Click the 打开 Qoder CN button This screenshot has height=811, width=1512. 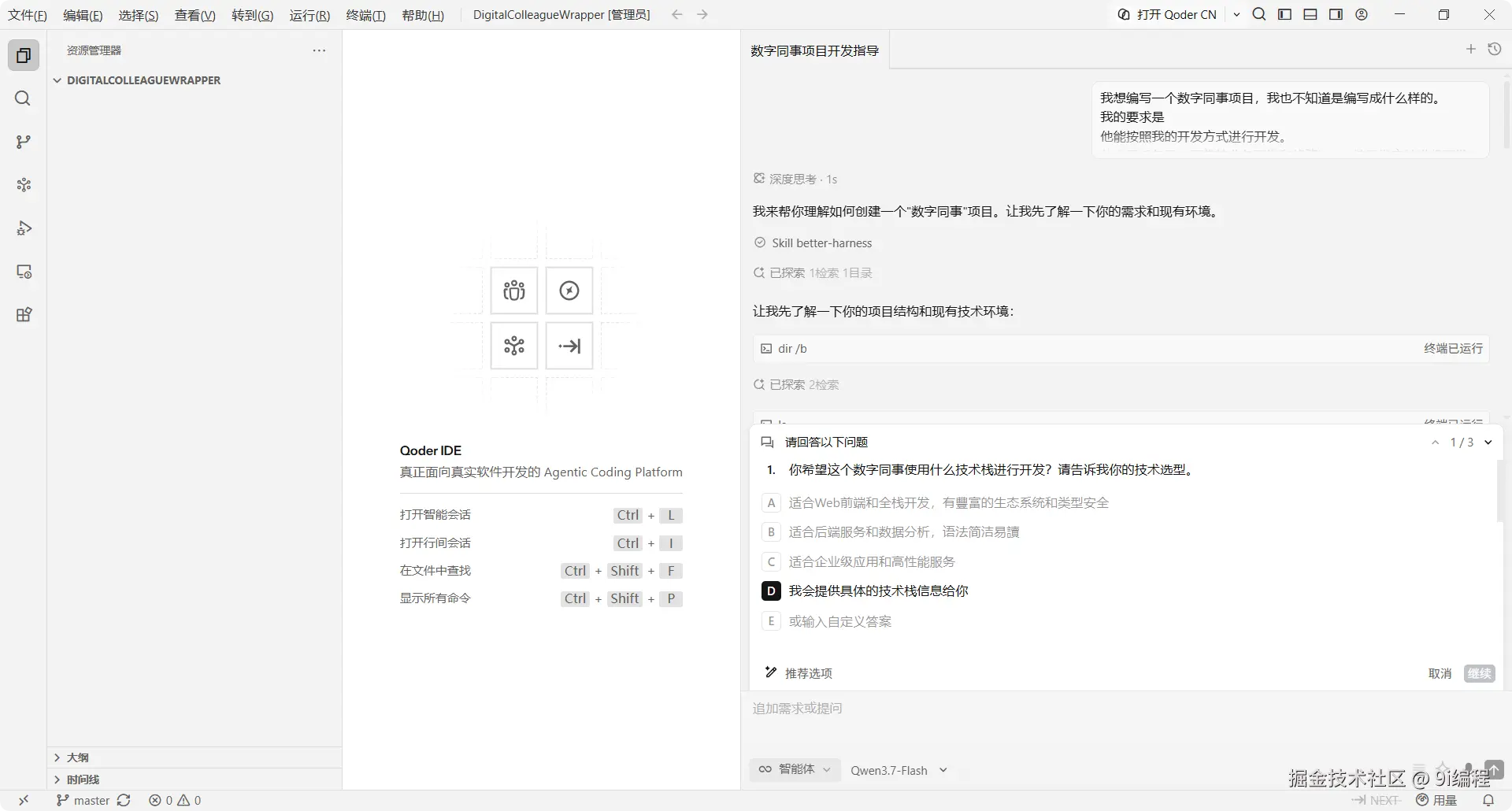point(1168,14)
